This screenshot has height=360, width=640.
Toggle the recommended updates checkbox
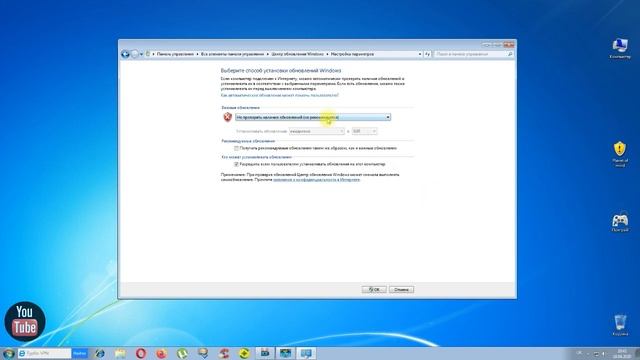tap(236, 149)
